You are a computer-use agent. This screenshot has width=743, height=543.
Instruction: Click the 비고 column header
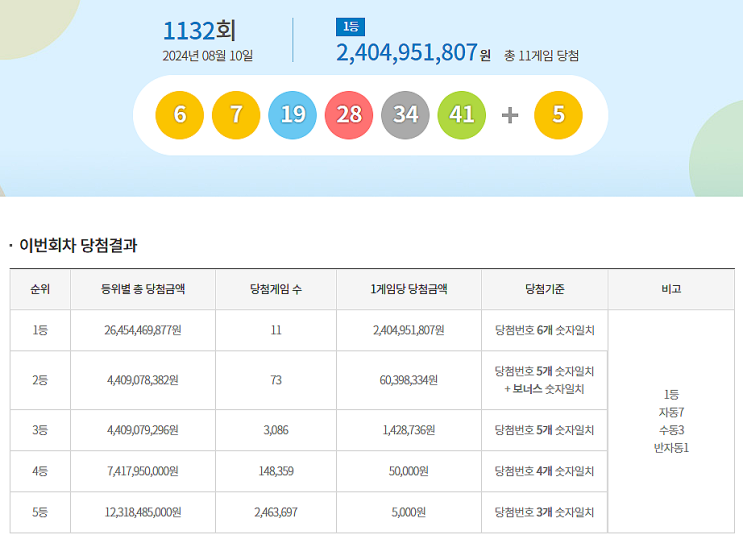point(671,289)
